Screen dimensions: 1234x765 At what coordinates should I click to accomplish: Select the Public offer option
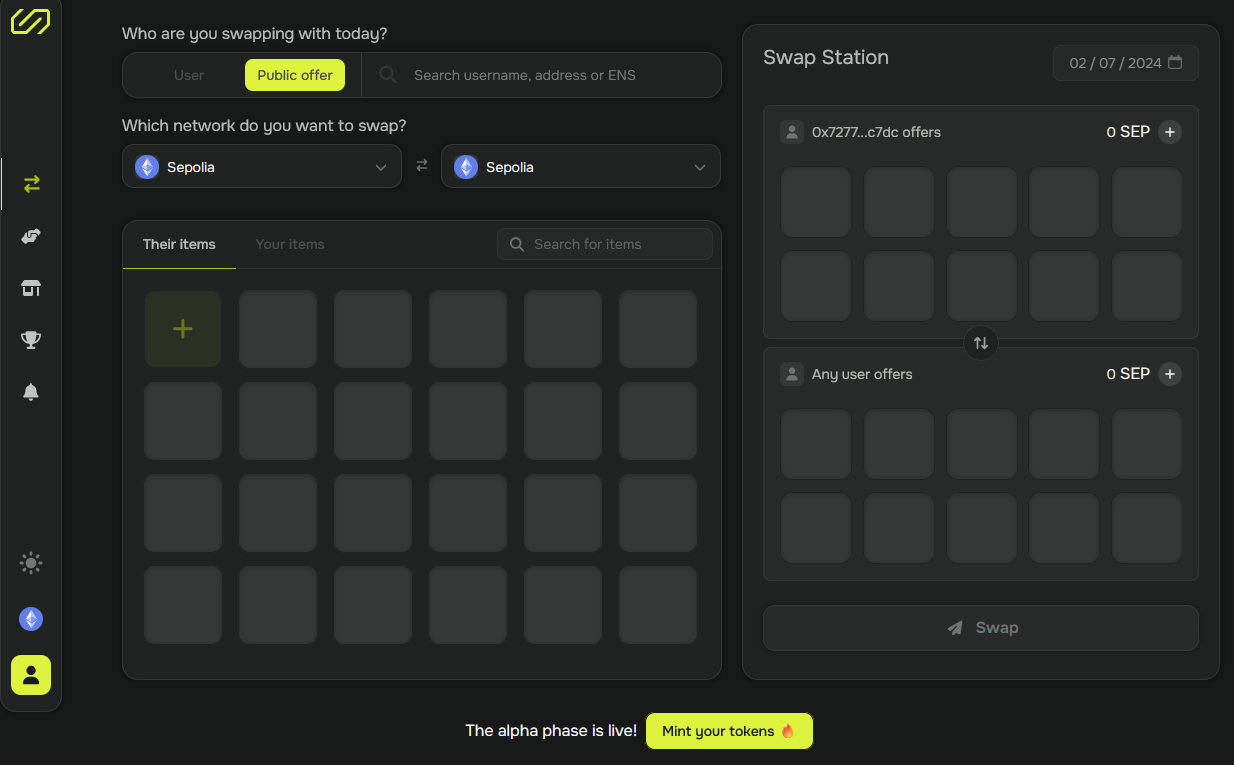pyautogui.click(x=295, y=75)
